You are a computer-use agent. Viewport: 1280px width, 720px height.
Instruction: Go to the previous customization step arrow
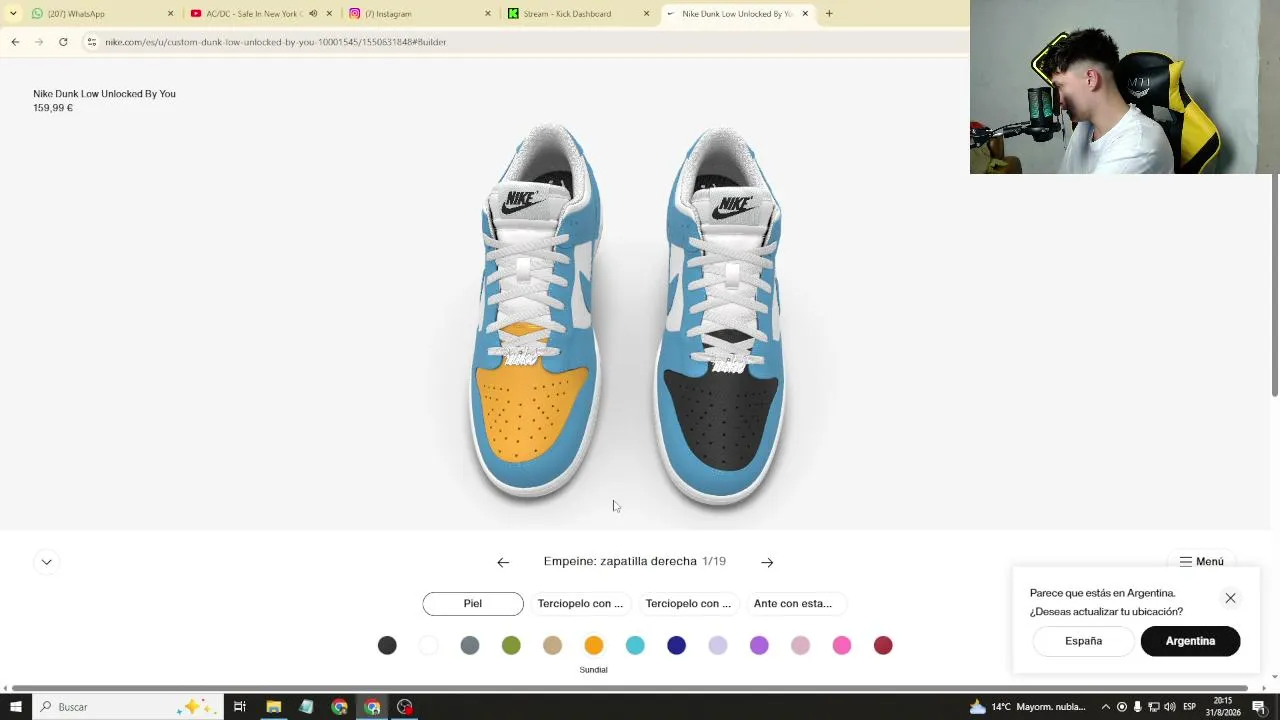(503, 562)
